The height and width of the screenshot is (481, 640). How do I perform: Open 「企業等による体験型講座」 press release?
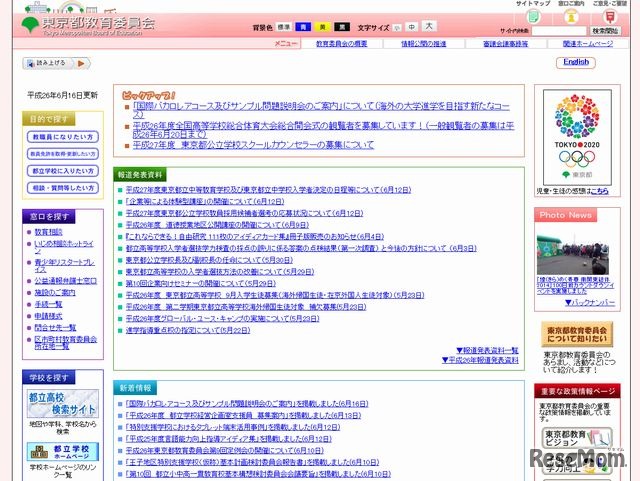point(205,201)
